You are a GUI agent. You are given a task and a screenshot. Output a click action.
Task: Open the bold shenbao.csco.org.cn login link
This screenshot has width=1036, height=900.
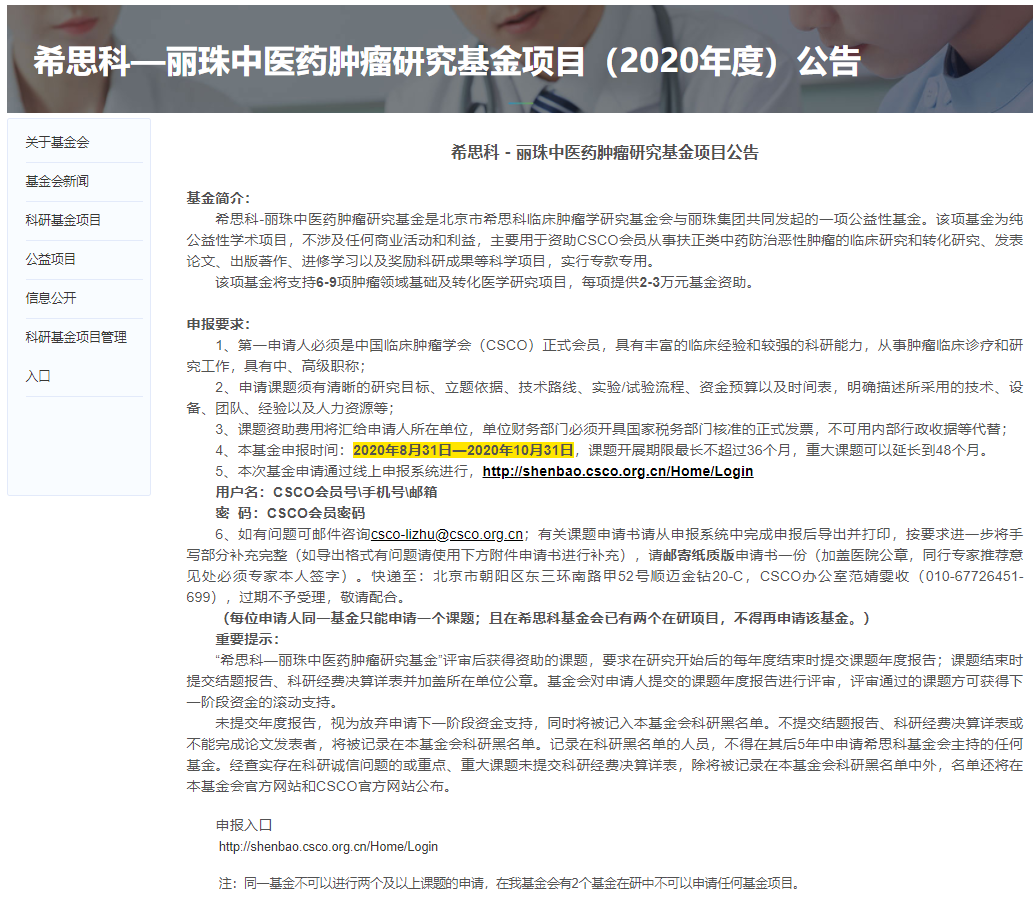point(618,471)
